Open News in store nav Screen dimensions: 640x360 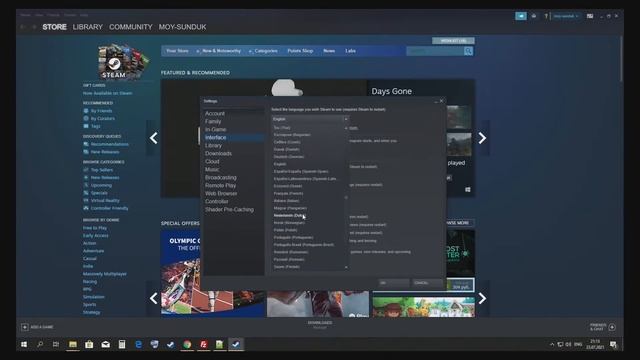(x=329, y=51)
